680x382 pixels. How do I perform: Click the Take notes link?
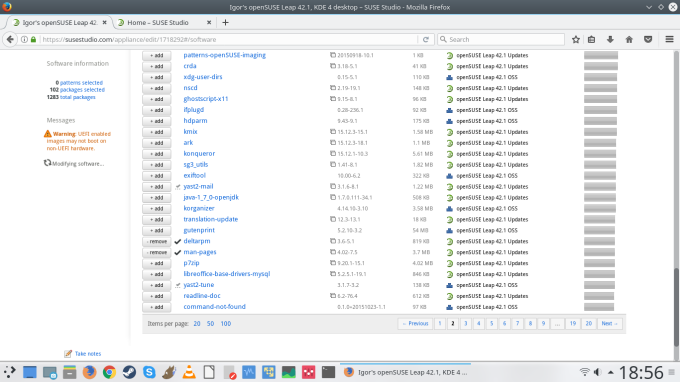click(88, 354)
